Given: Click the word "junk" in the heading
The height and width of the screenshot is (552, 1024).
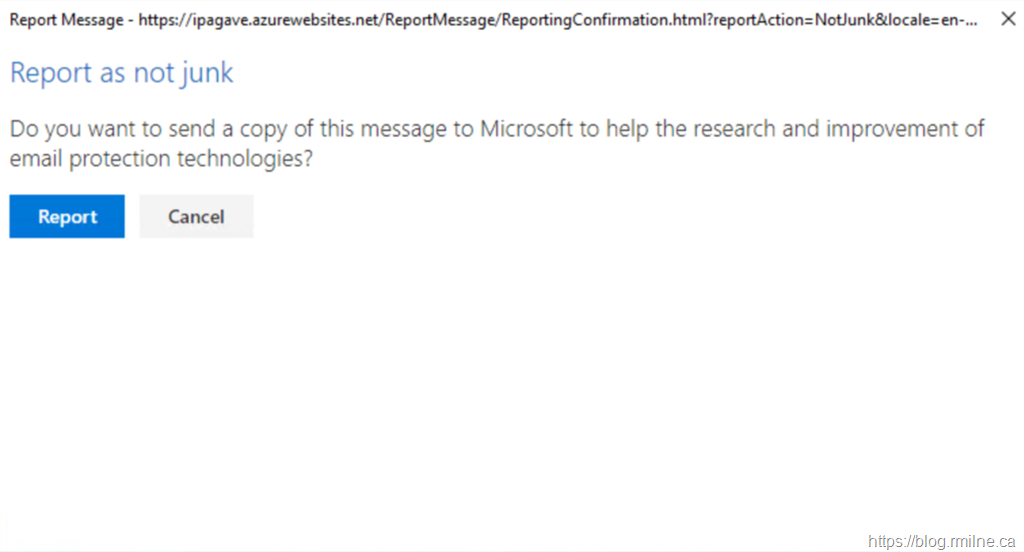Looking at the screenshot, I should (206, 73).
